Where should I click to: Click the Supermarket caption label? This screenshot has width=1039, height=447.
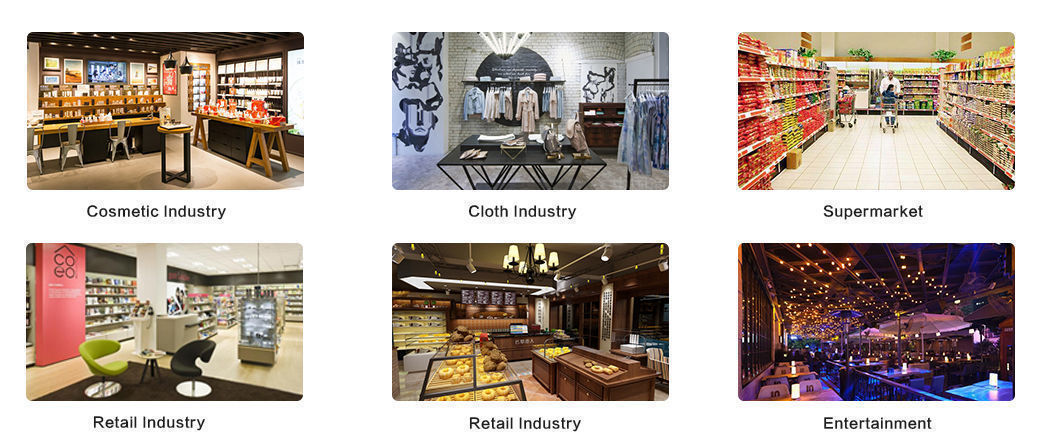coord(873,212)
